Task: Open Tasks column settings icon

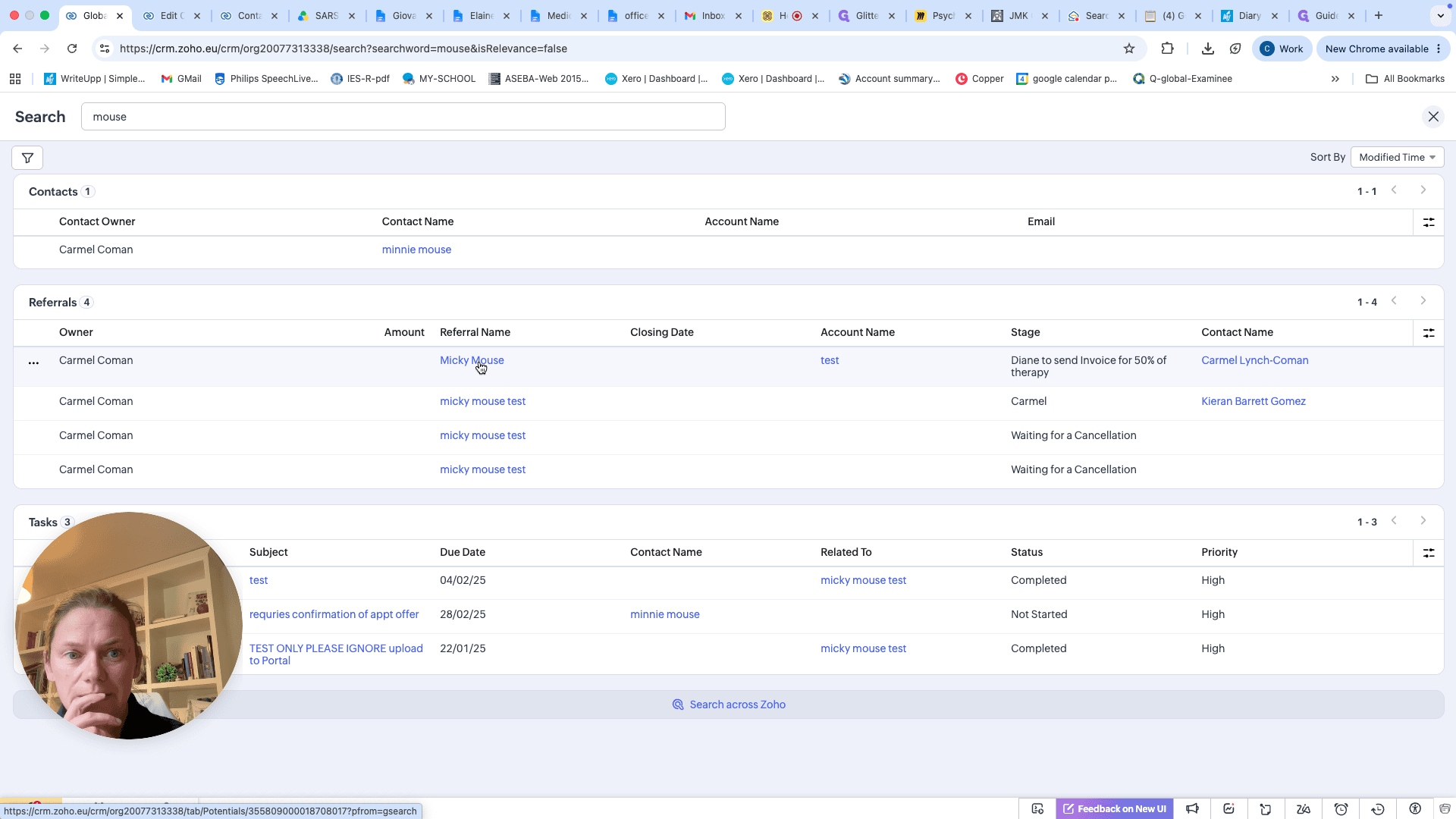Action: (x=1429, y=553)
